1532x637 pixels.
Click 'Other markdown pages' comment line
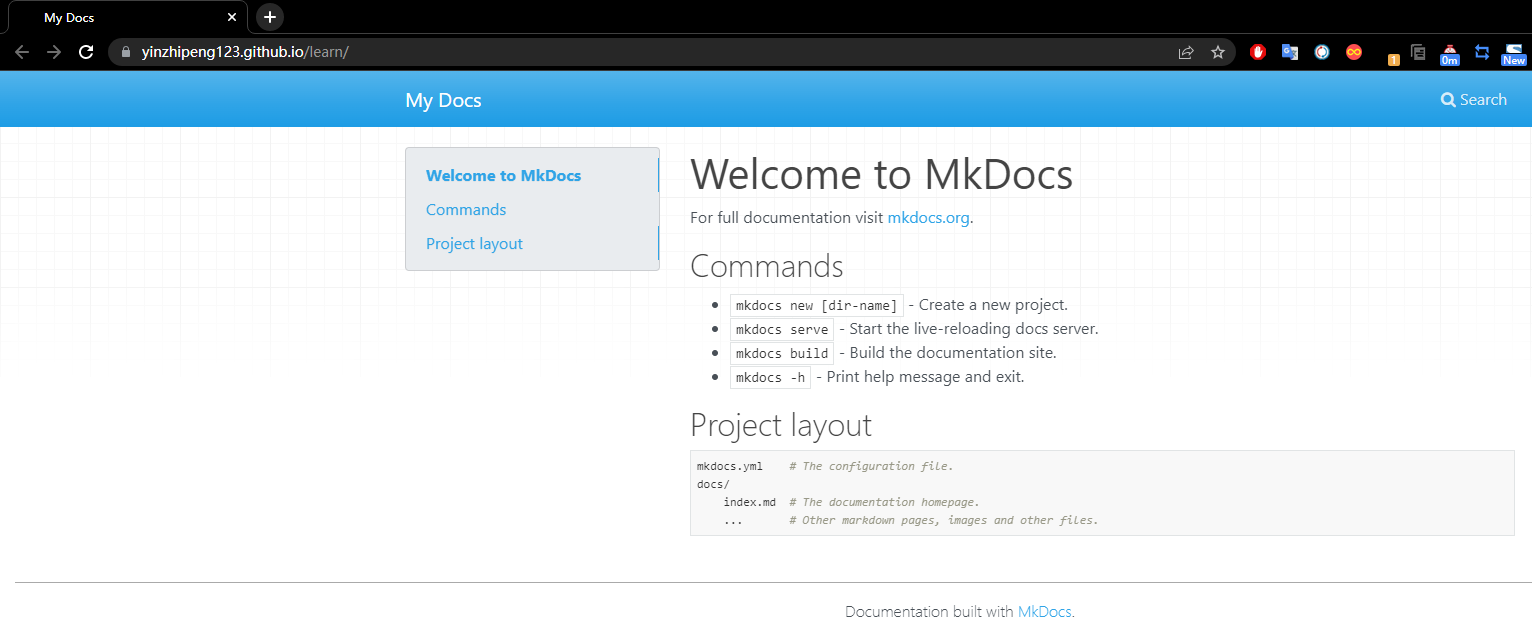pos(943,520)
